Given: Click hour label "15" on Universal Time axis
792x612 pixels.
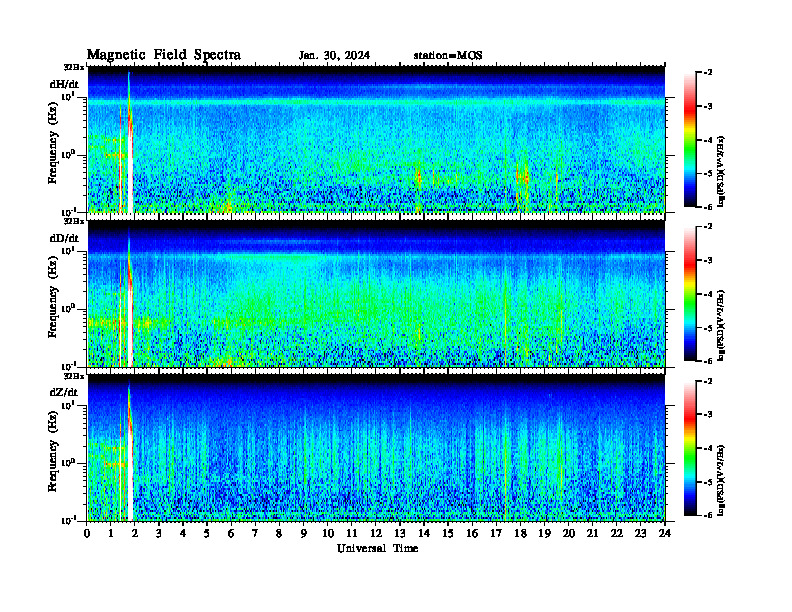Looking at the screenshot, I should click(448, 534).
